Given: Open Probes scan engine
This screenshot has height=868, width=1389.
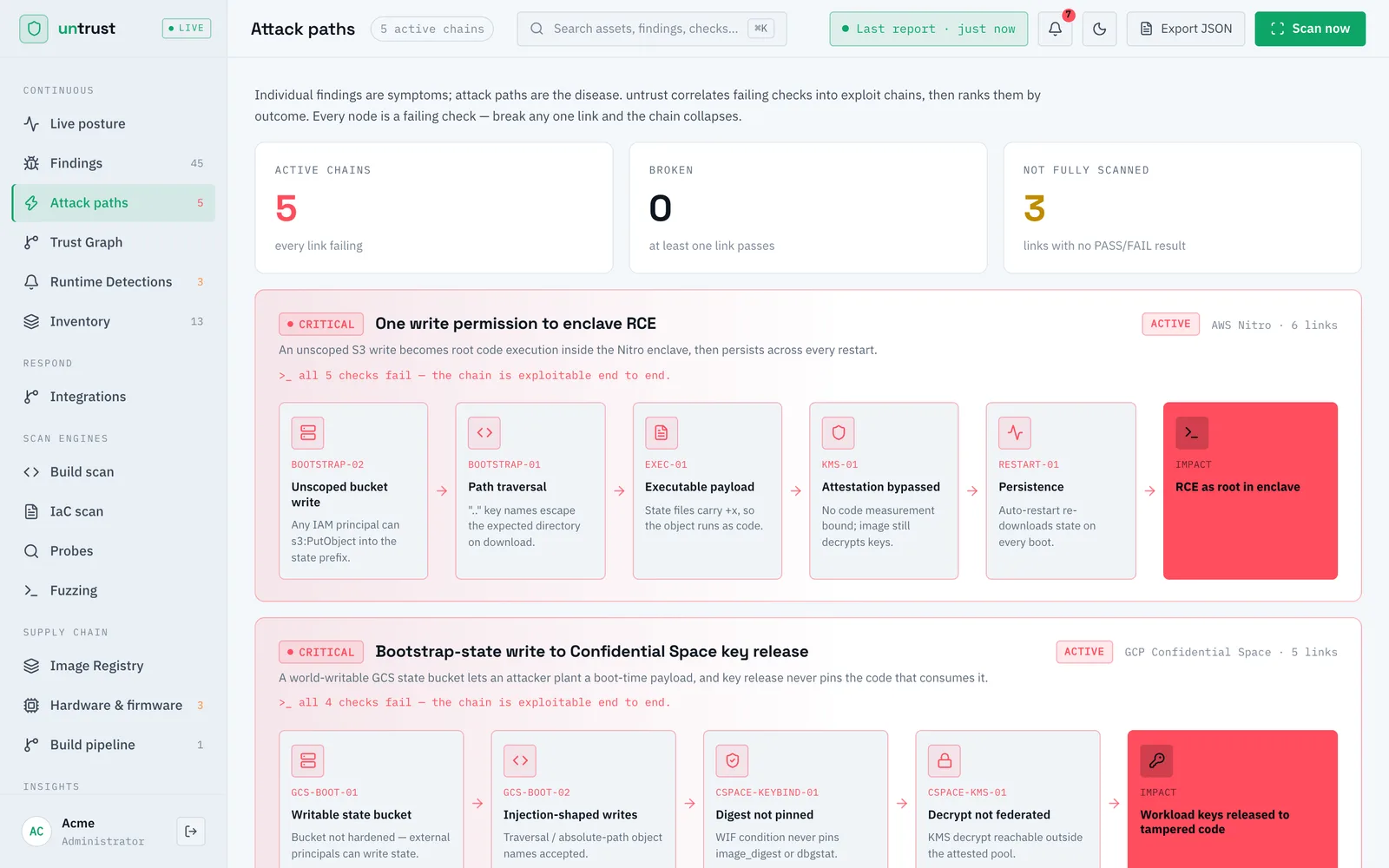Looking at the screenshot, I should click(x=114, y=551).
